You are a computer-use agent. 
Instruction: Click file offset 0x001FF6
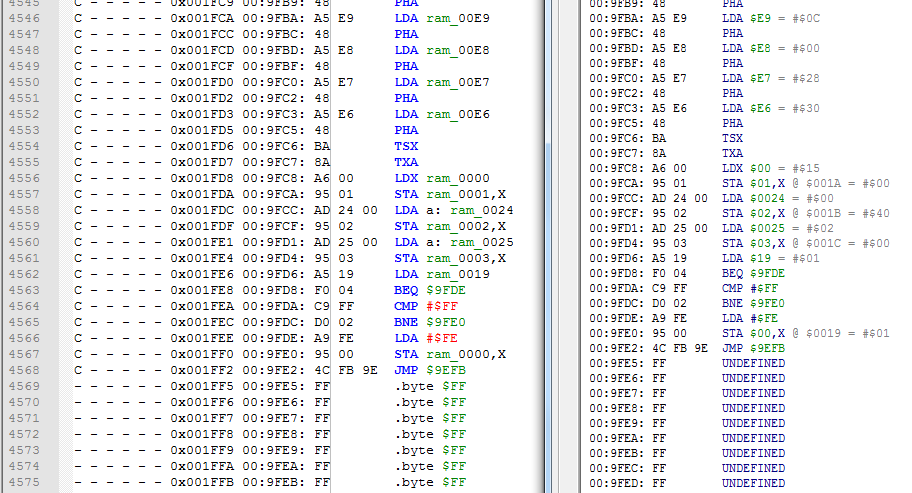tap(202, 402)
